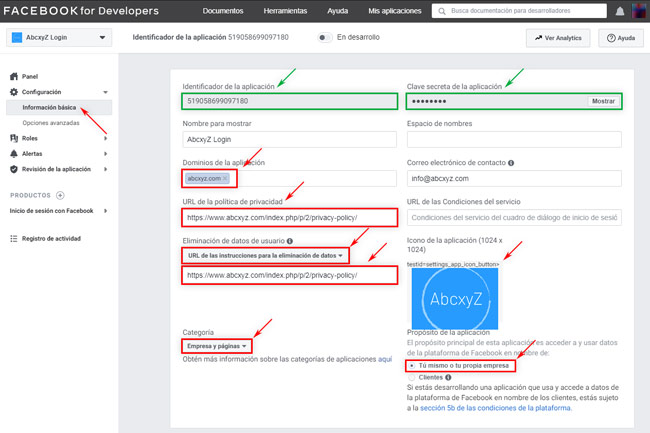Click Correo electrónico de contacto field
Viewport: 650px width, 433px height.
pyautogui.click(x=514, y=179)
